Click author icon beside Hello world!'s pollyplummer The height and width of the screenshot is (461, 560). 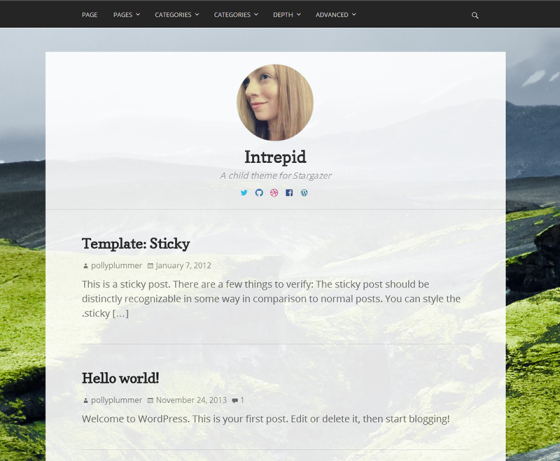85,400
